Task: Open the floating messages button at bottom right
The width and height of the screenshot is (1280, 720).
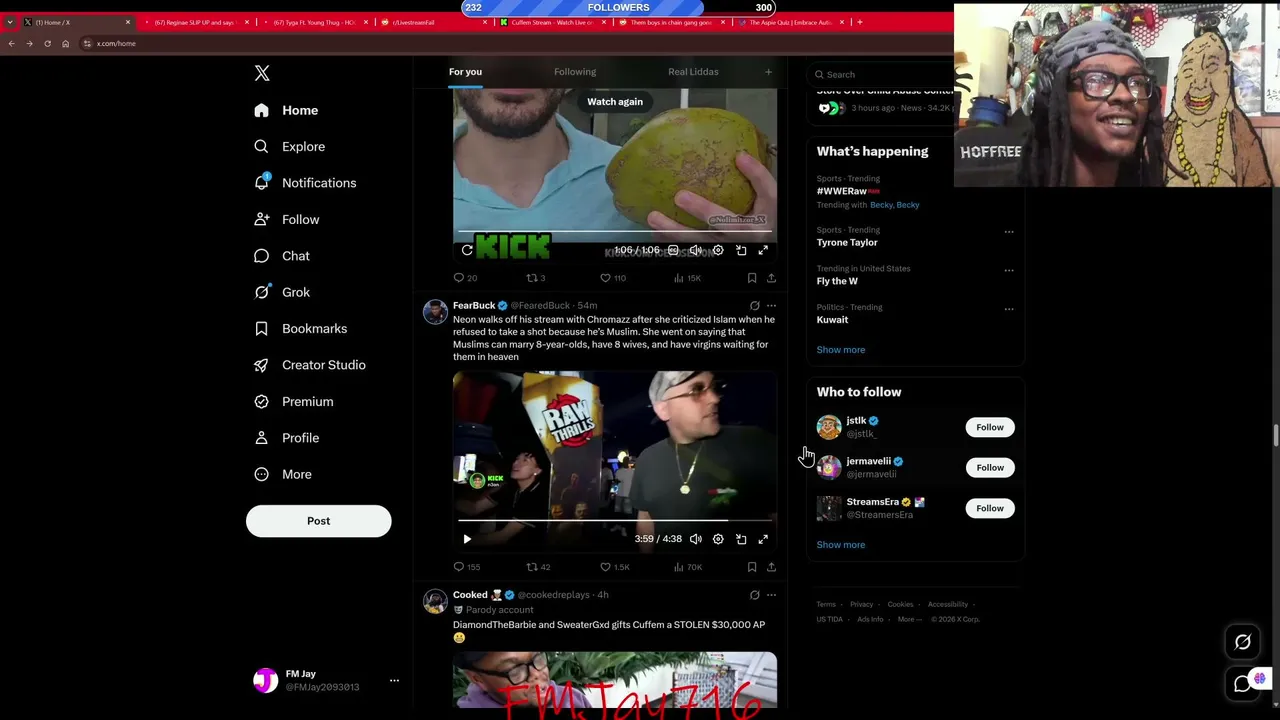Action: (1243, 684)
